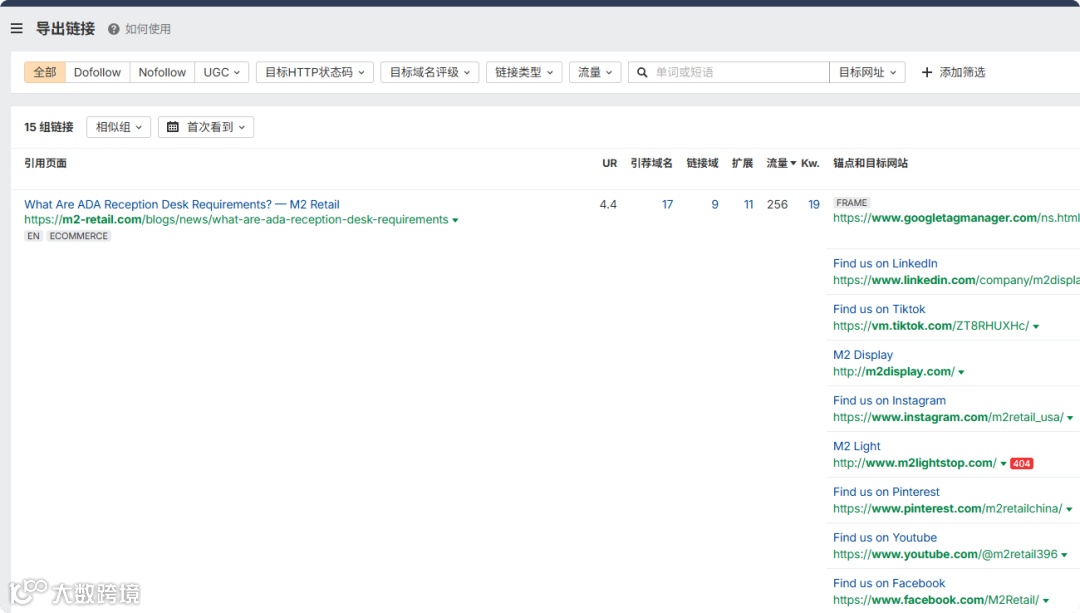Sort by 链接域 column header
1080x613 pixels.
pos(703,163)
